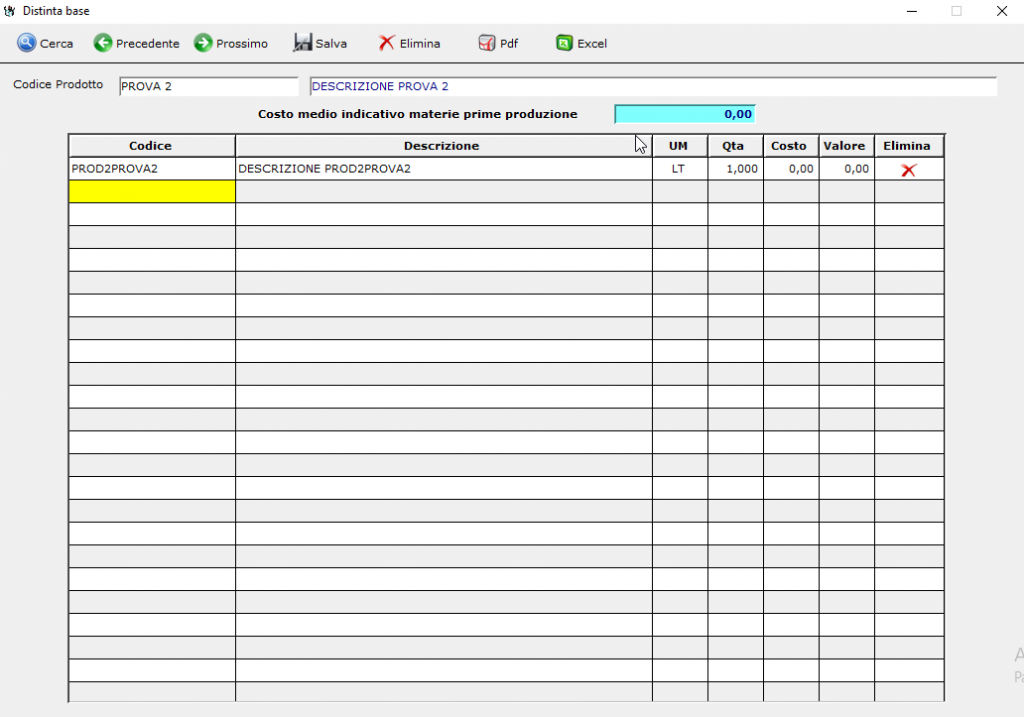Click the Cerca search icon
The width and height of the screenshot is (1024, 717).
coord(26,44)
